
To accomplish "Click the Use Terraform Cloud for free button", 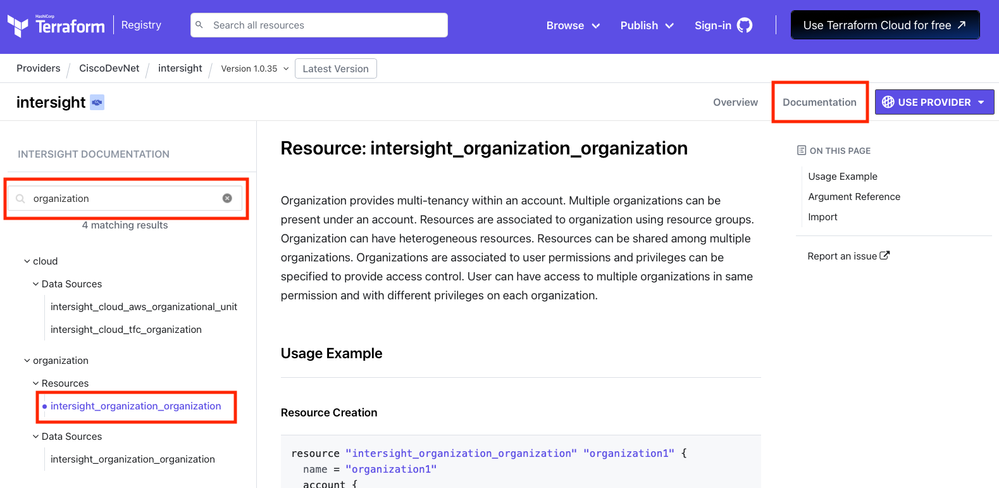I will (885, 25).
